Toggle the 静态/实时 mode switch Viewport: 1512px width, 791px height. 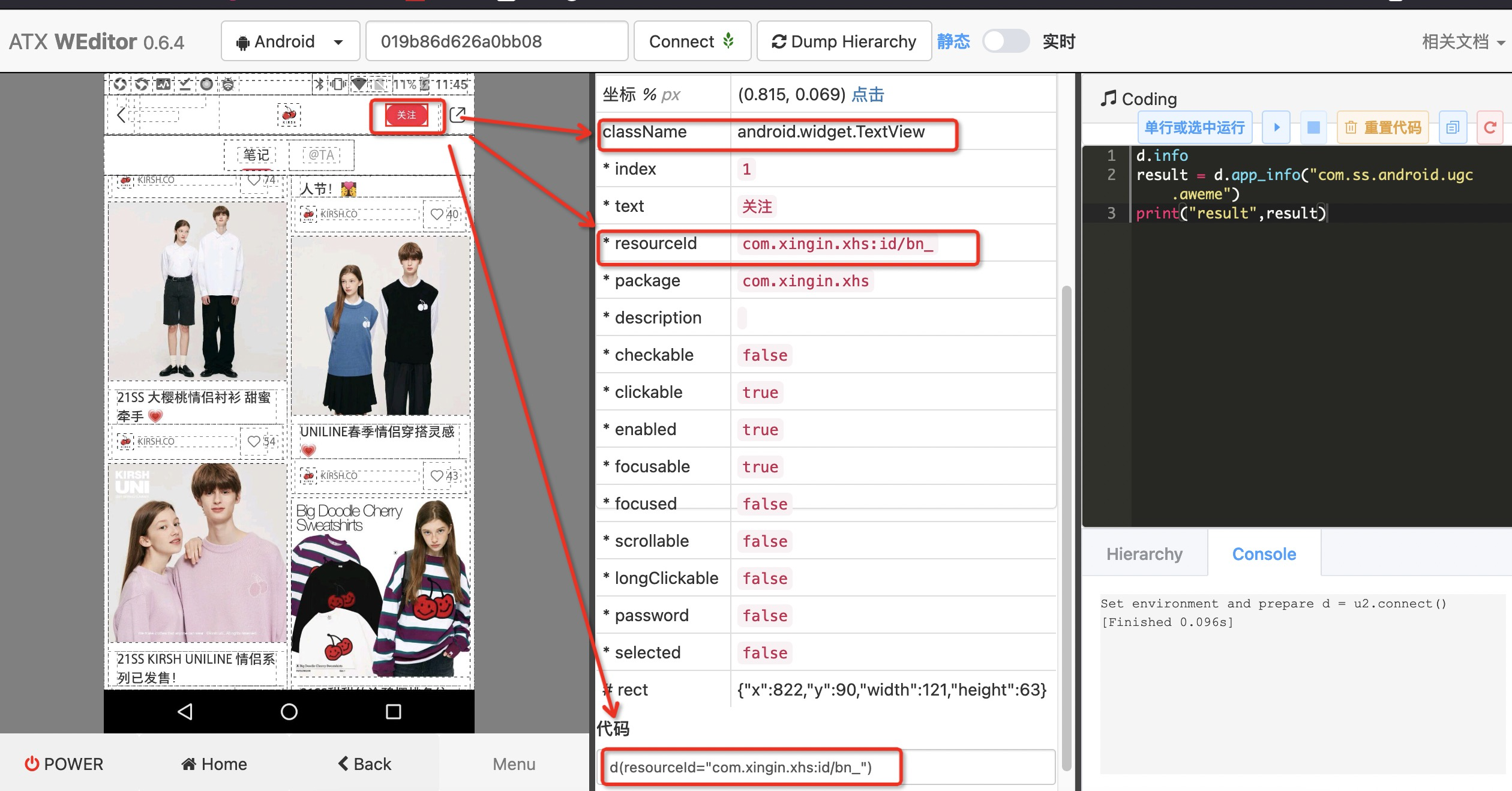pos(1006,41)
